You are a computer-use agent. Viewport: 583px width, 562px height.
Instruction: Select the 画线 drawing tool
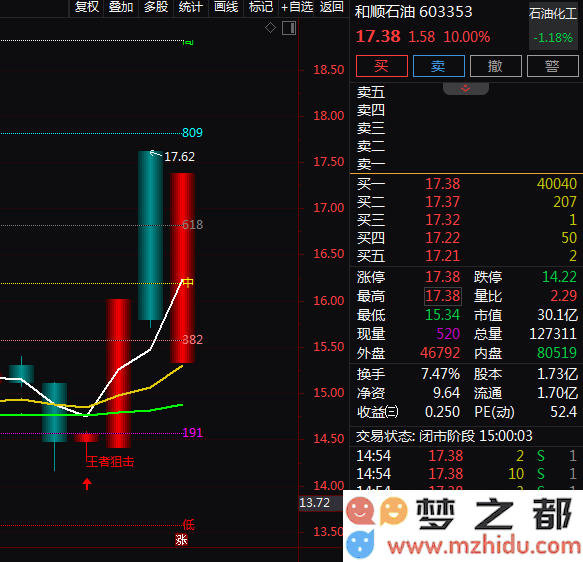pyautogui.click(x=226, y=7)
